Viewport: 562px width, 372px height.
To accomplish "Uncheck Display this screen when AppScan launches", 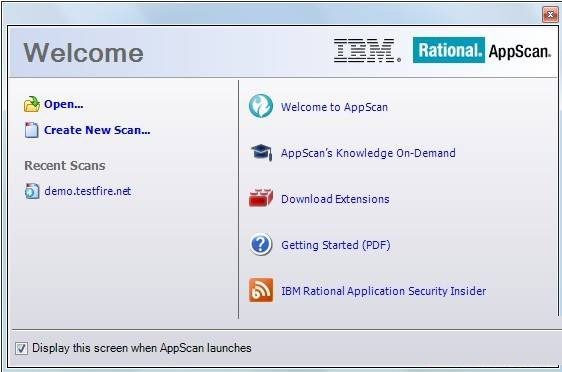I will tap(21, 348).
